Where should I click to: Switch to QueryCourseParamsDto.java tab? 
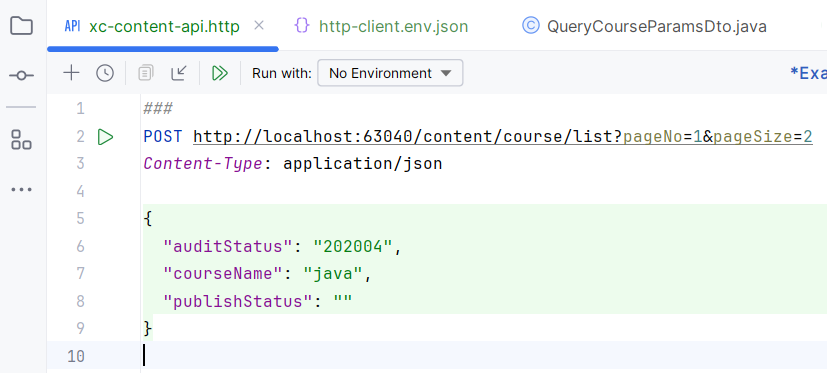644,26
